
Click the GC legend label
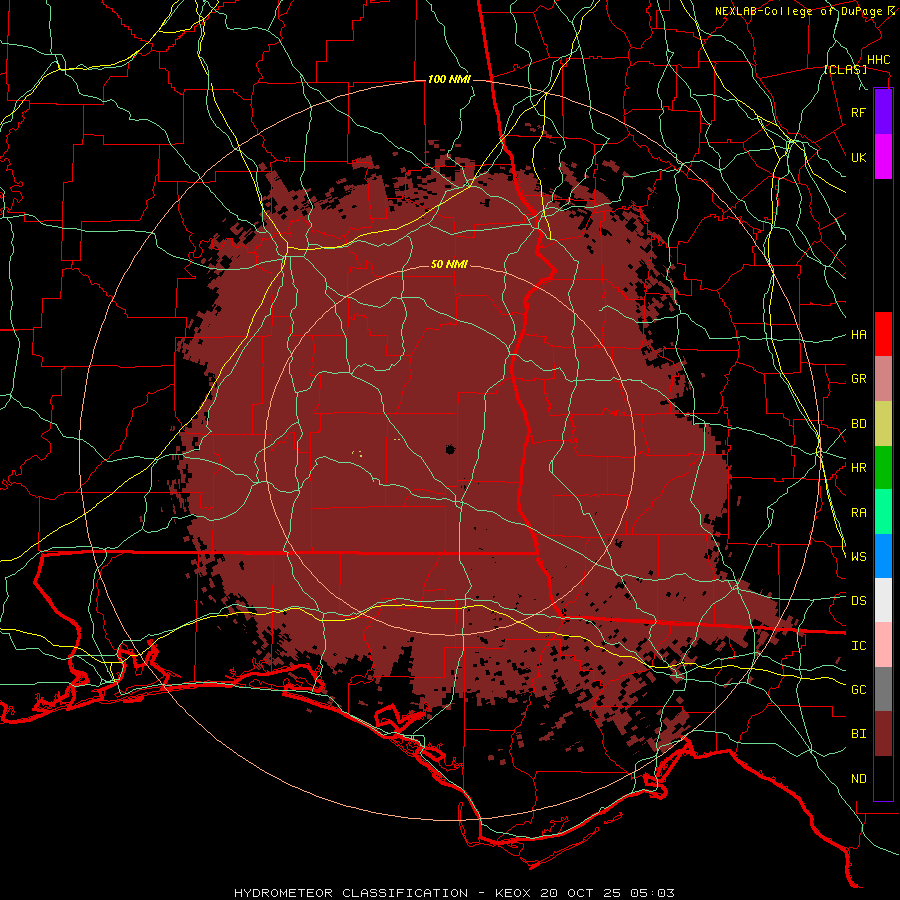[859, 689]
